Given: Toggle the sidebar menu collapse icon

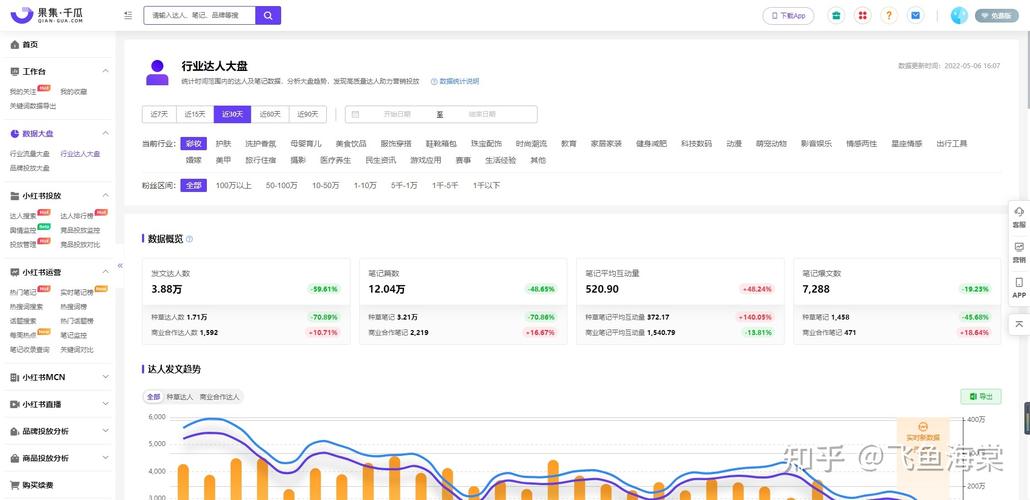Looking at the screenshot, I should click(x=127, y=16).
